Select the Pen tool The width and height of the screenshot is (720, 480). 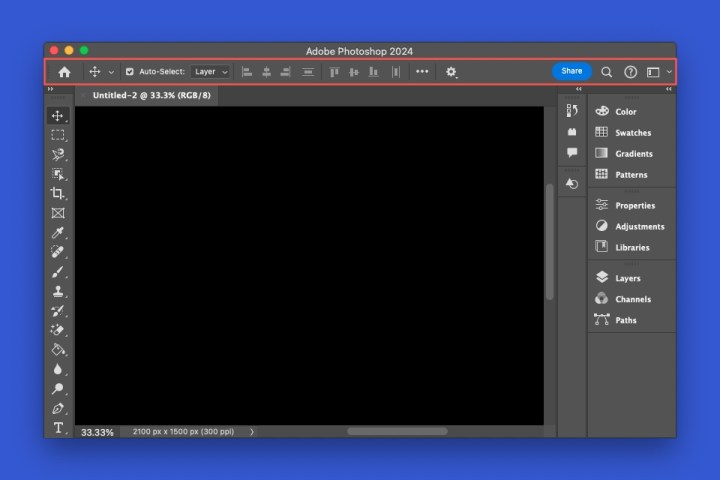tap(58, 408)
